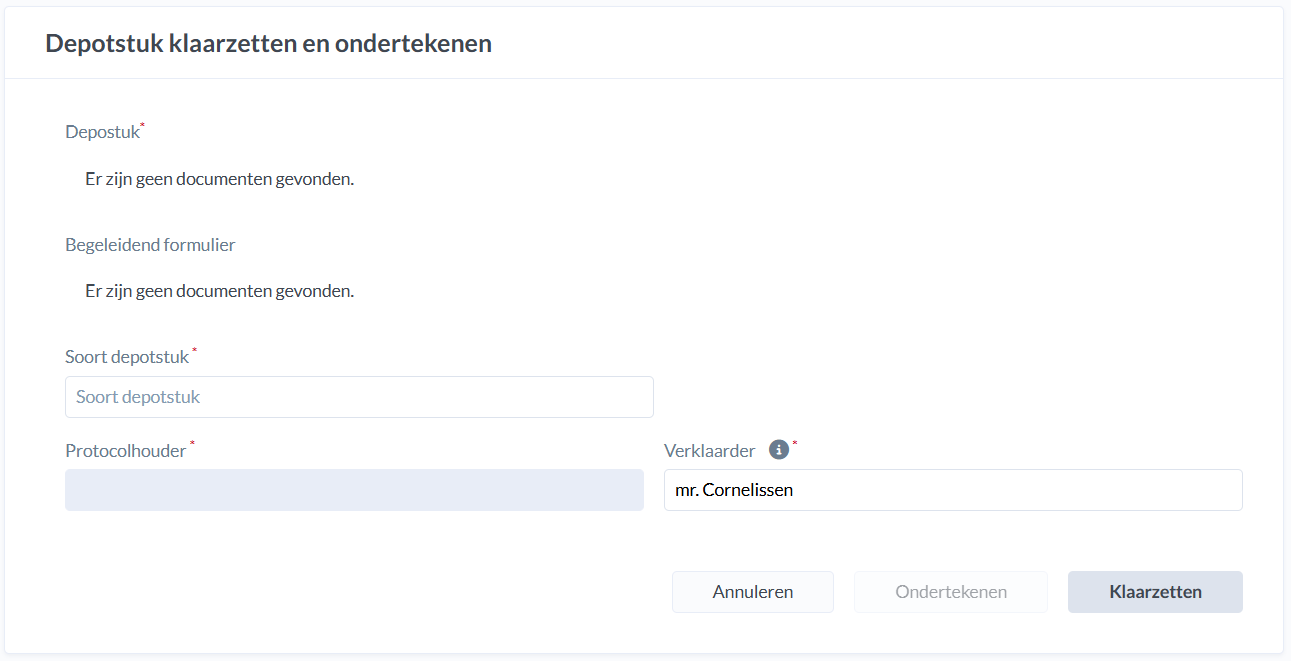
Task: Select the empty Protocolhouder field
Action: click(354, 490)
